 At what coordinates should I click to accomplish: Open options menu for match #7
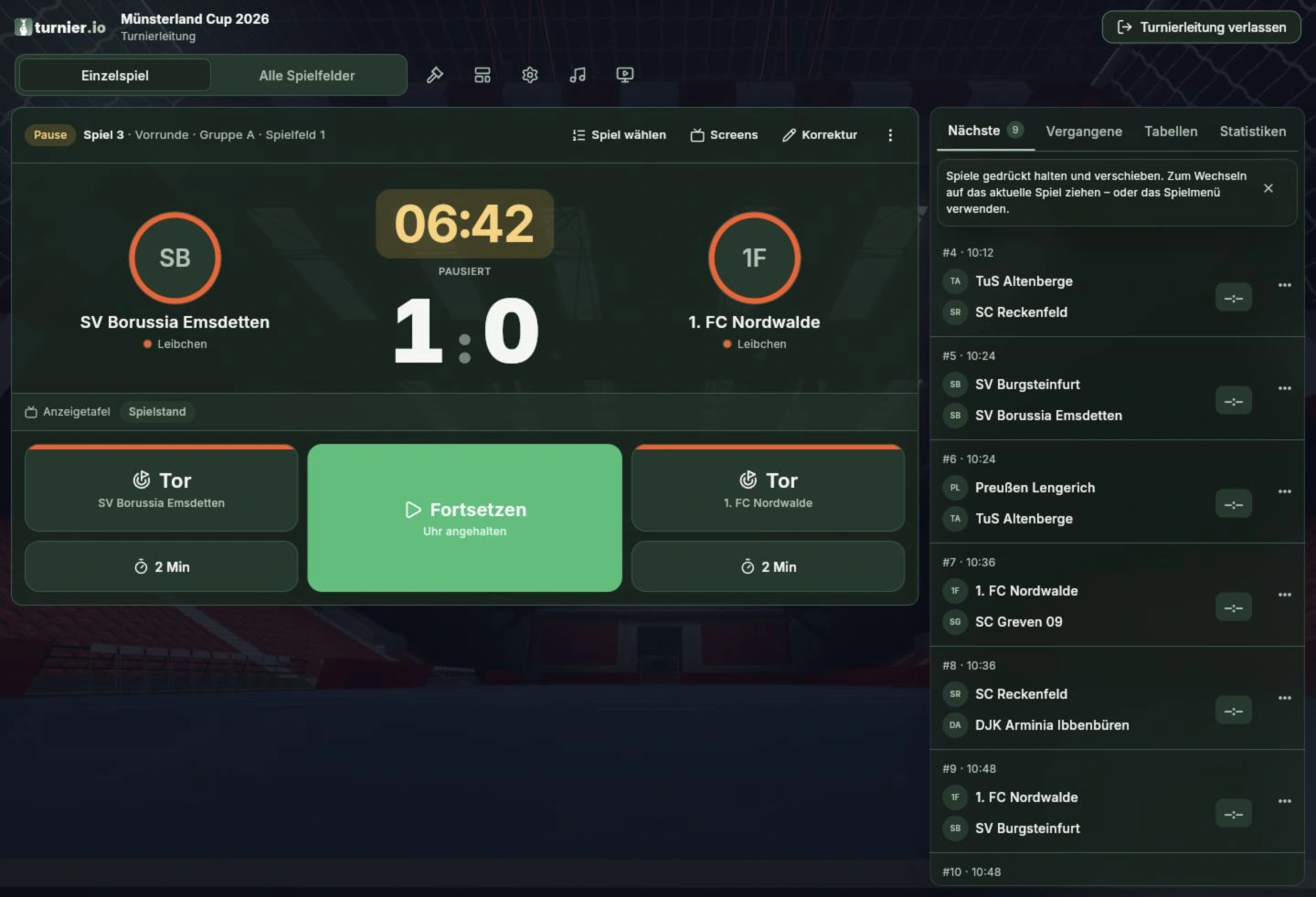1285,595
